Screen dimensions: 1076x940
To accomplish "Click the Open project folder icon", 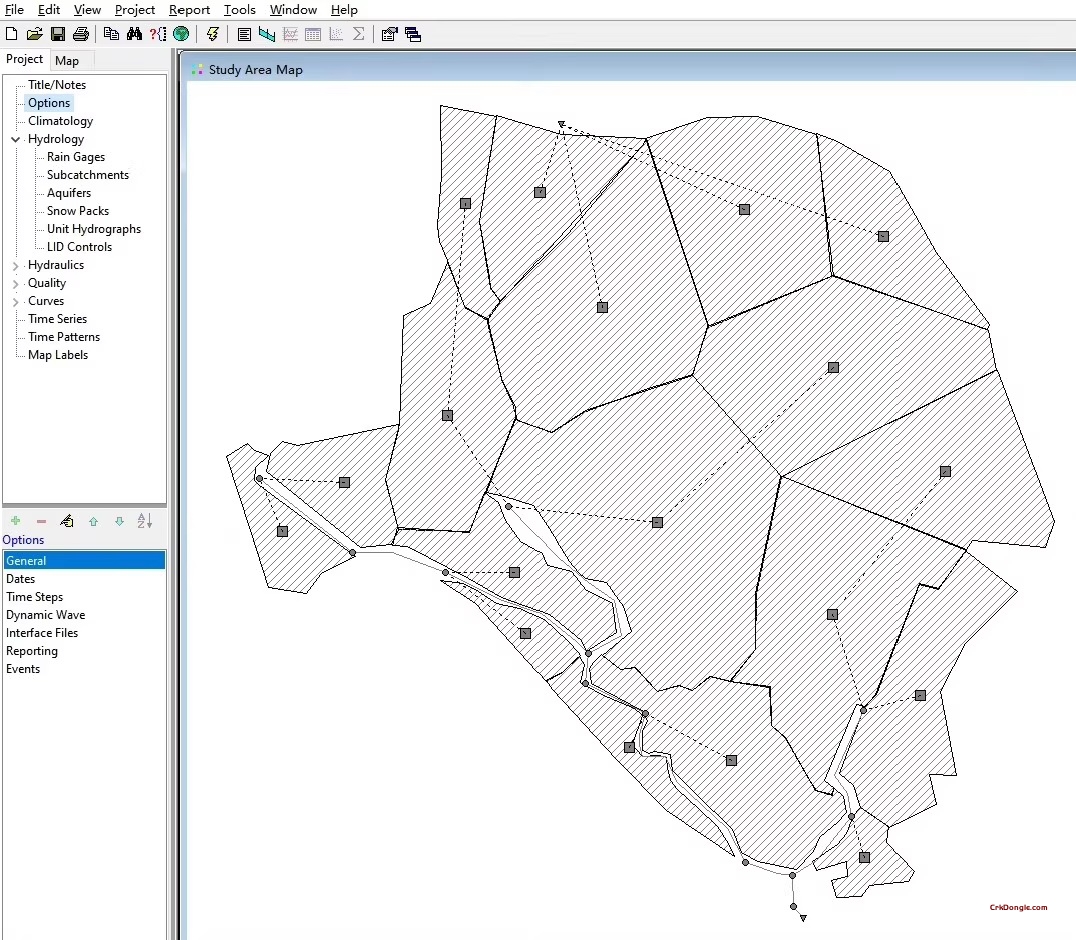I will pos(35,34).
